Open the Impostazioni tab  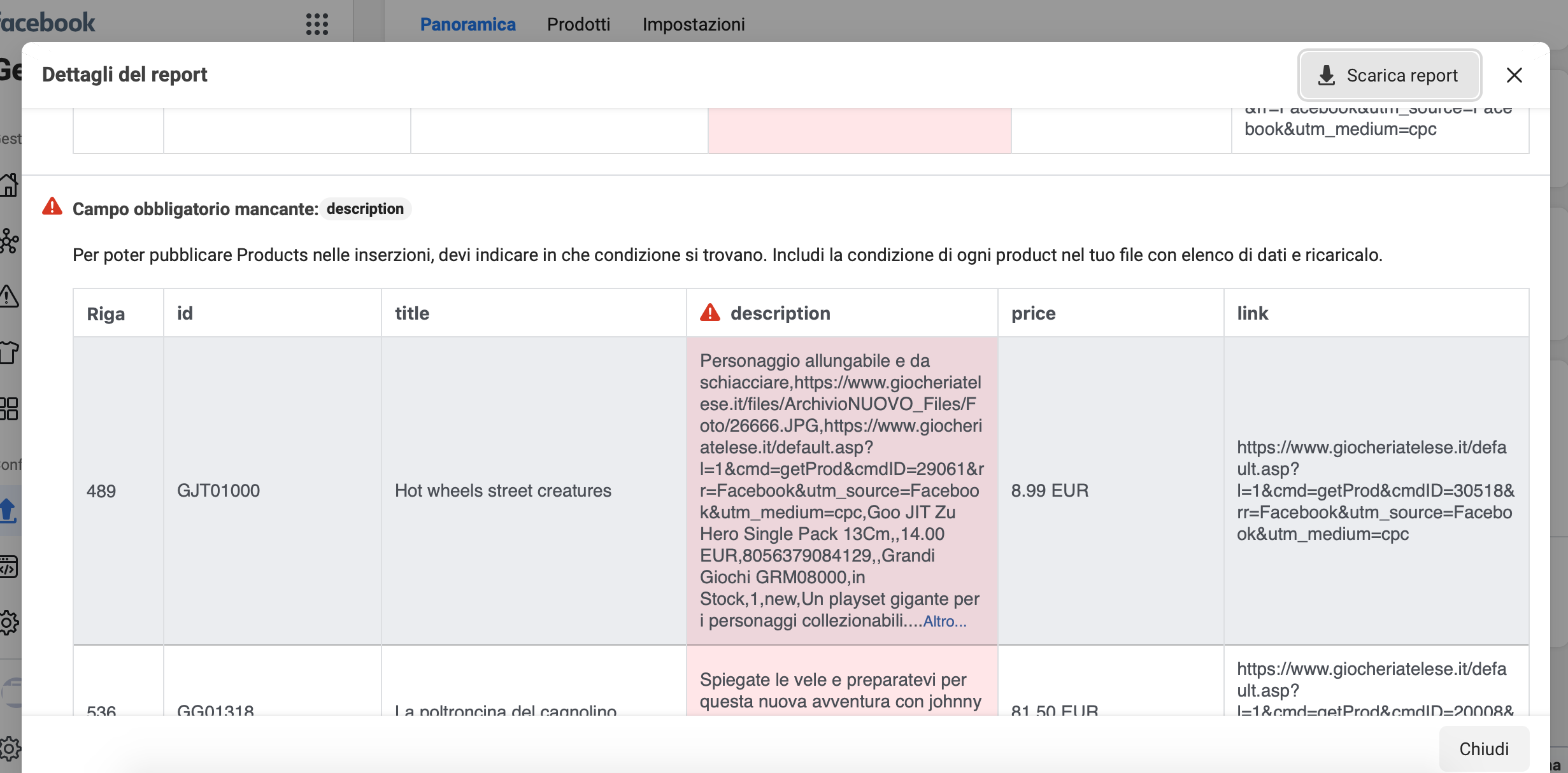pos(693,24)
